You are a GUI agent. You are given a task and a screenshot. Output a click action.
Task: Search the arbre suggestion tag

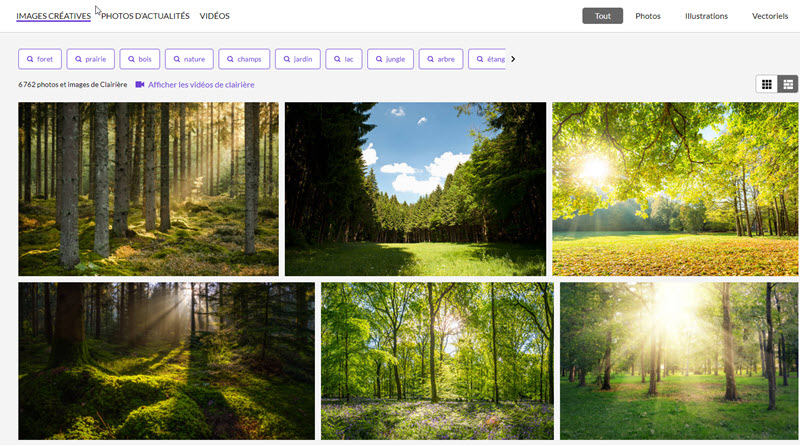pyautogui.click(x=441, y=59)
